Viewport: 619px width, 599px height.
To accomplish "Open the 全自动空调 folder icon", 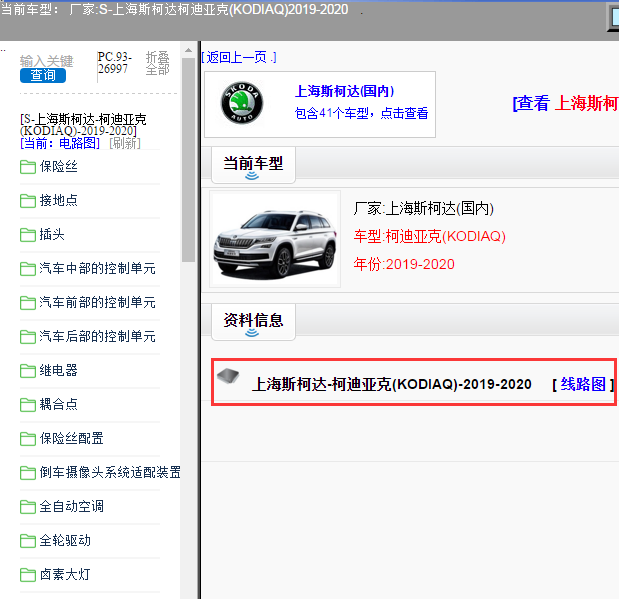I will tap(28, 507).
